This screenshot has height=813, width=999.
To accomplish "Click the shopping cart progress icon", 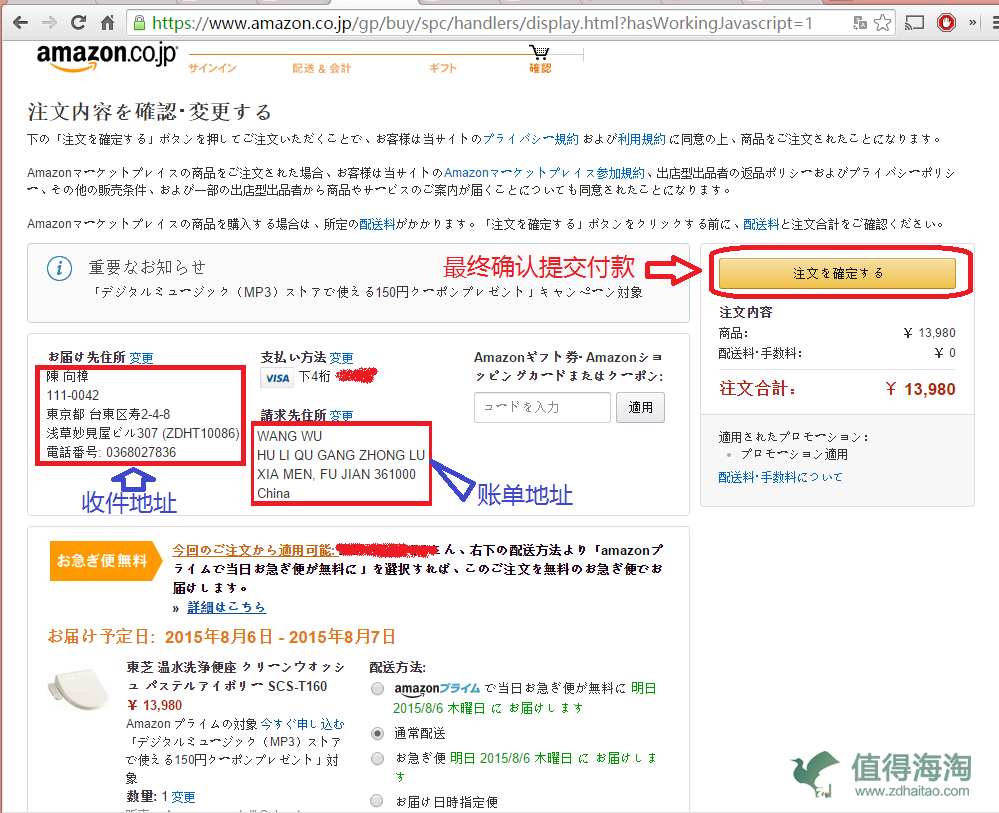I will tap(539, 52).
